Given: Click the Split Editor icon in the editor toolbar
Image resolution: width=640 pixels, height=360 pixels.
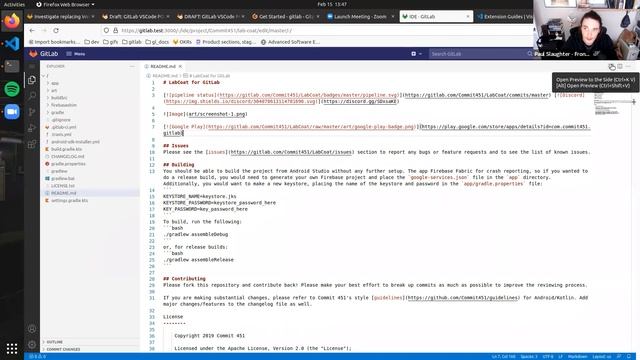Looking at the screenshot, I should pyautogui.click(x=620, y=66).
